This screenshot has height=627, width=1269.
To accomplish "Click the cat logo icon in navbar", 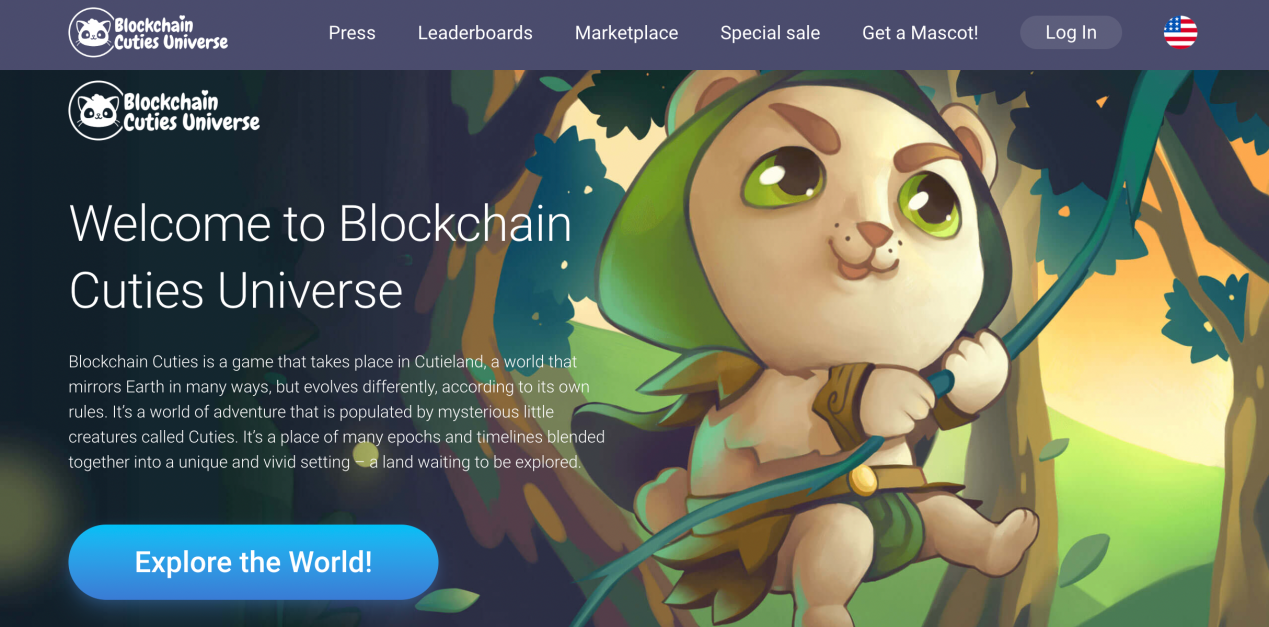I will pos(91,33).
